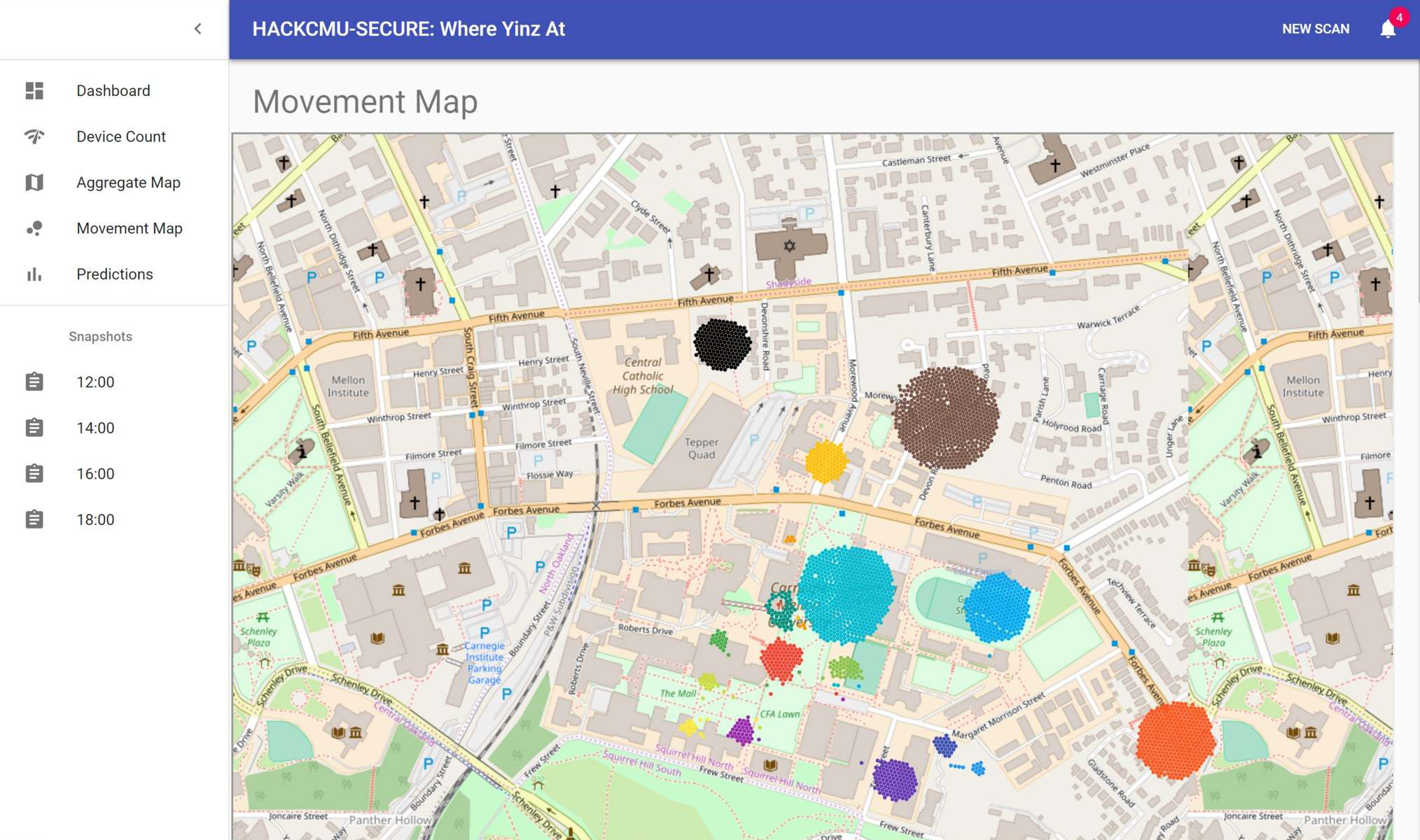Image resolution: width=1420 pixels, height=840 pixels.
Task: Click the Dashboard grid icon
Action: pyautogui.click(x=34, y=91)
